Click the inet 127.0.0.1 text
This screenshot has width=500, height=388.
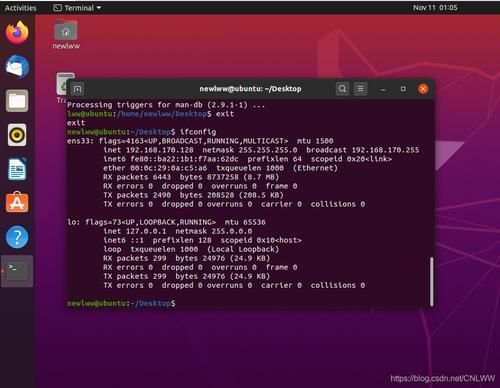(135, 231)
